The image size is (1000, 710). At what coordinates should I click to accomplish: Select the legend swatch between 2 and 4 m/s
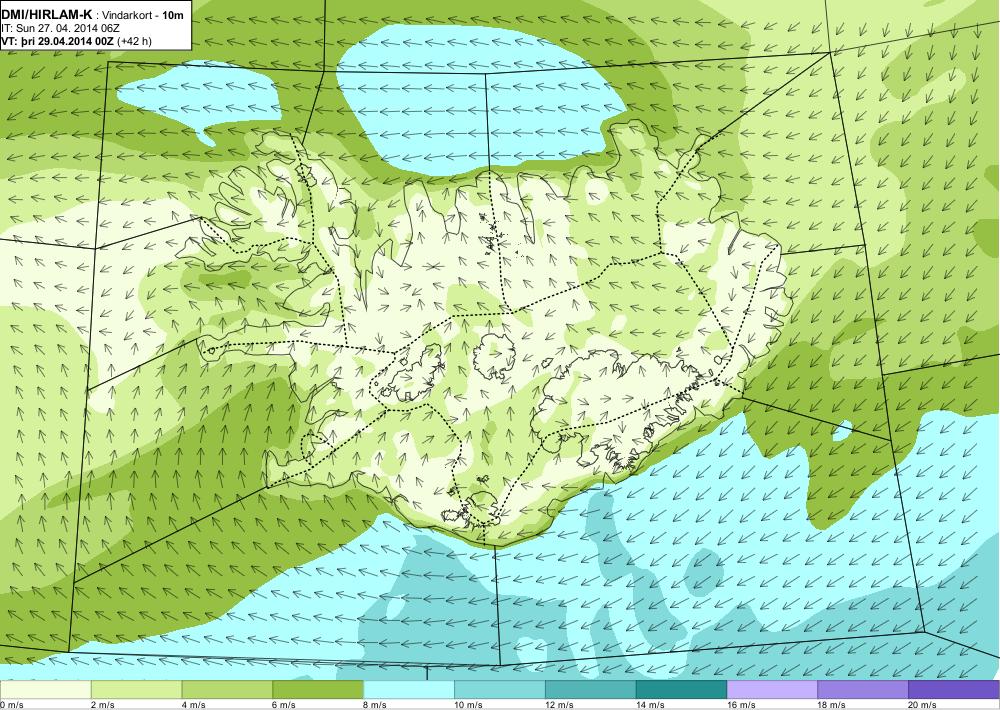[136, 690]
